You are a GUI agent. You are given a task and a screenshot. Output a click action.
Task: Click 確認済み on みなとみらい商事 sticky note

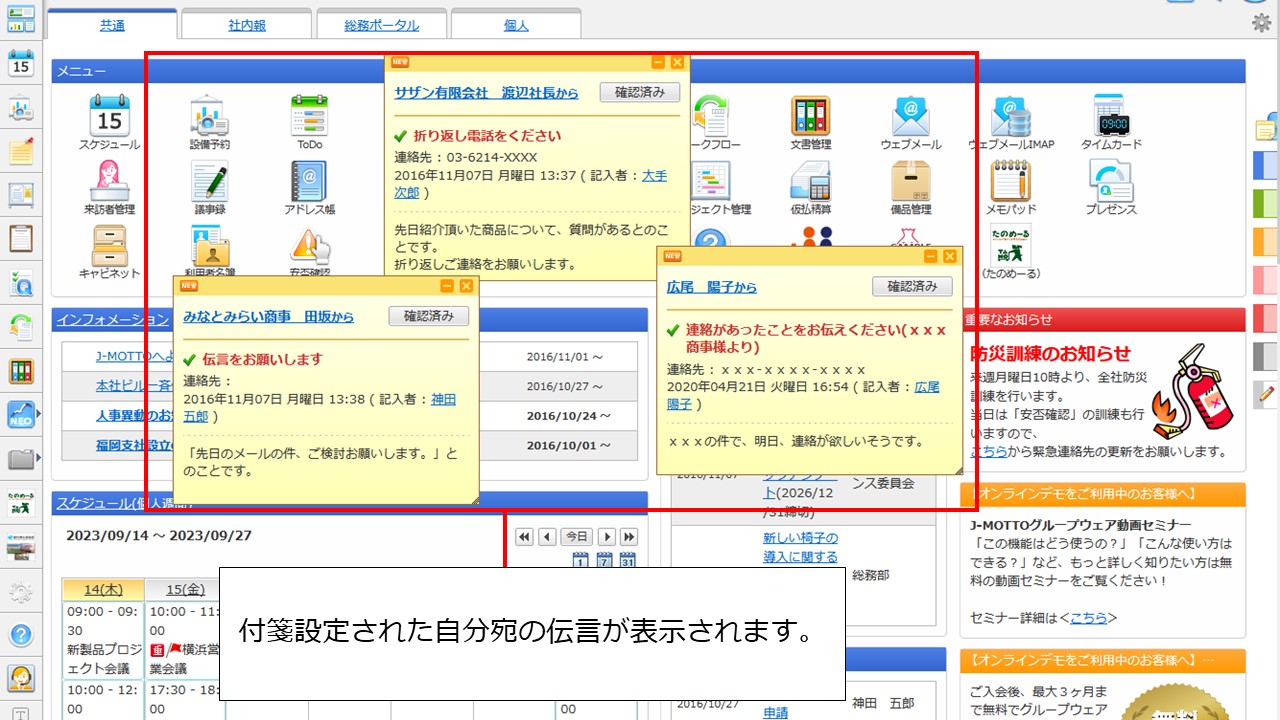click(428, 316)
